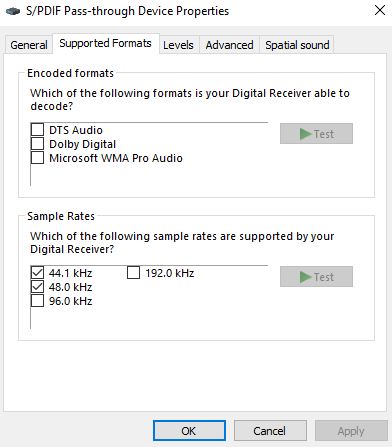
Task: Go to the Advanced tab
Action: tap(229, 45)
